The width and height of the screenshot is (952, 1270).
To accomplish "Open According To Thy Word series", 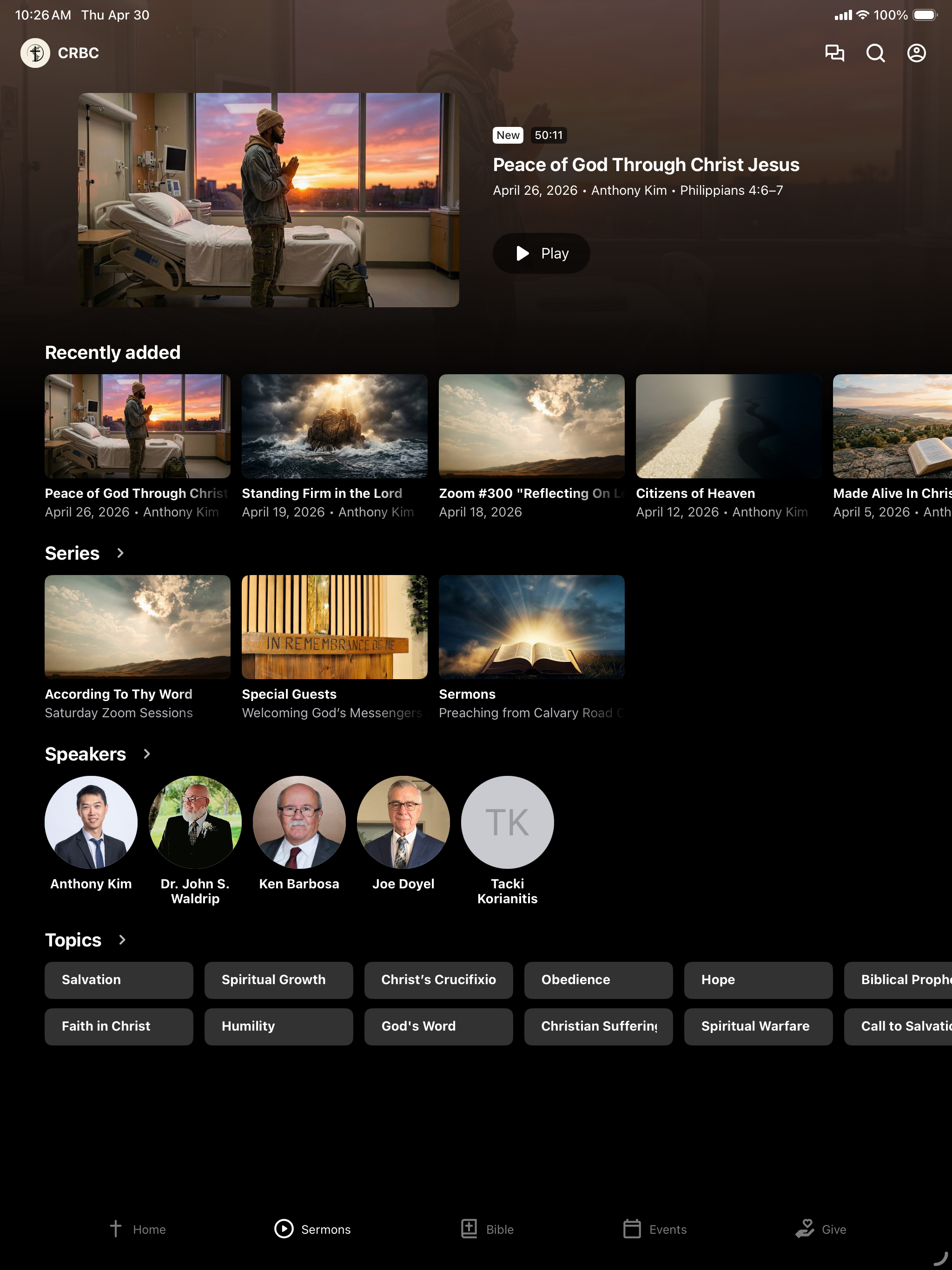I will pyautogui.click(x=138, y=627).
